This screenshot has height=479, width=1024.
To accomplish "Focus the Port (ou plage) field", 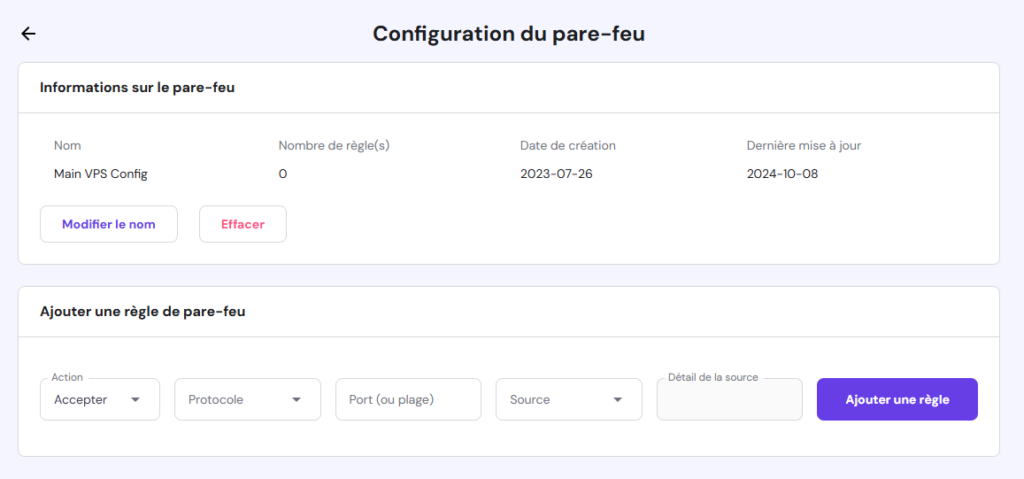I will tap(408, 399).
